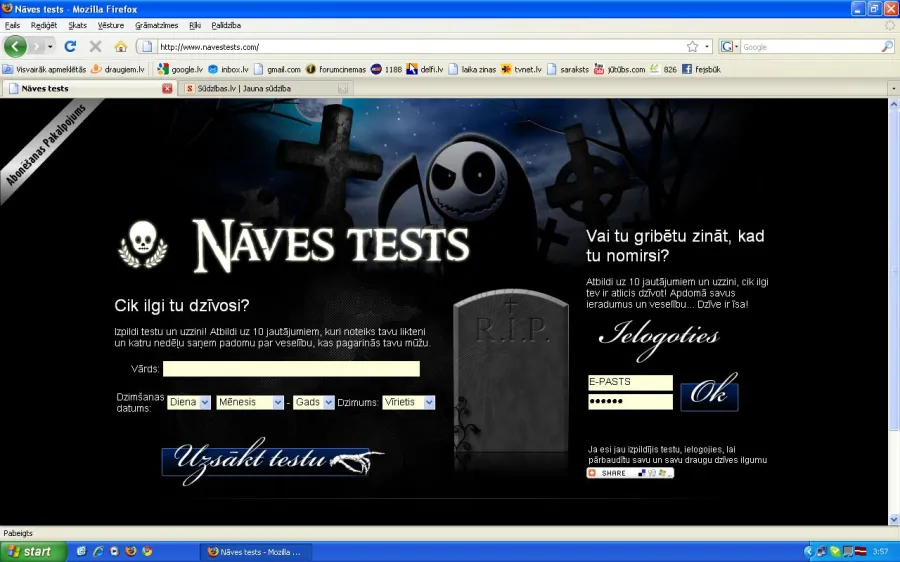
Task: Go to the Home page icon
Action: point(121,46)
